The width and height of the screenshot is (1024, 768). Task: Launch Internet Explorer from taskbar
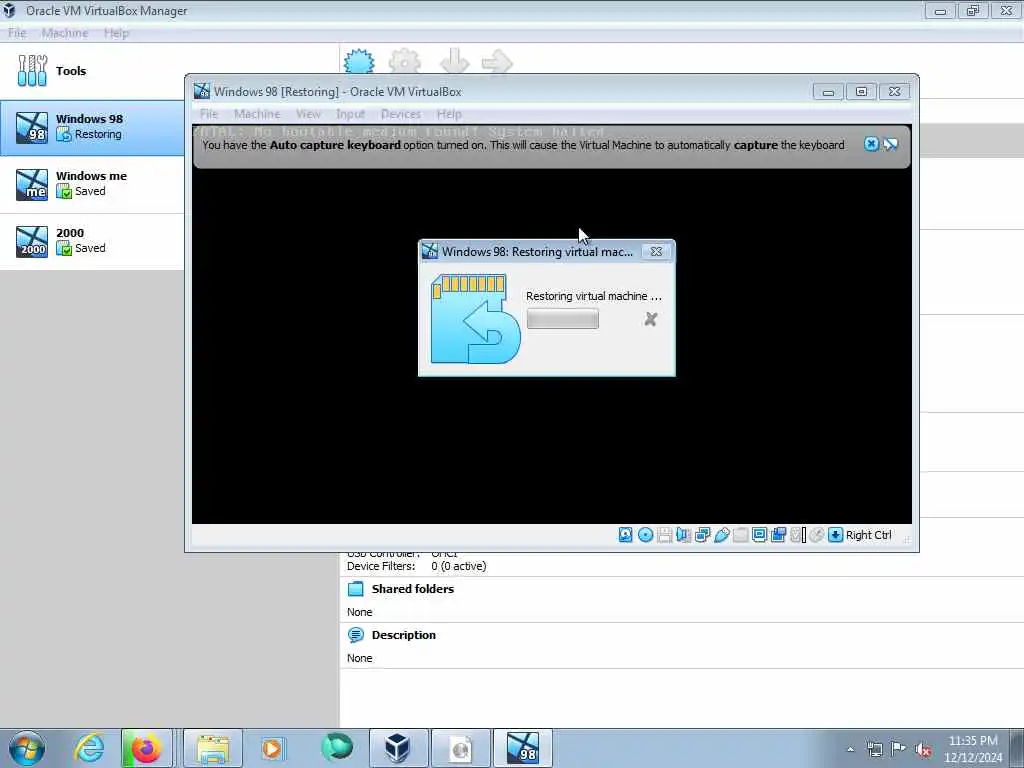coord(88,748)
